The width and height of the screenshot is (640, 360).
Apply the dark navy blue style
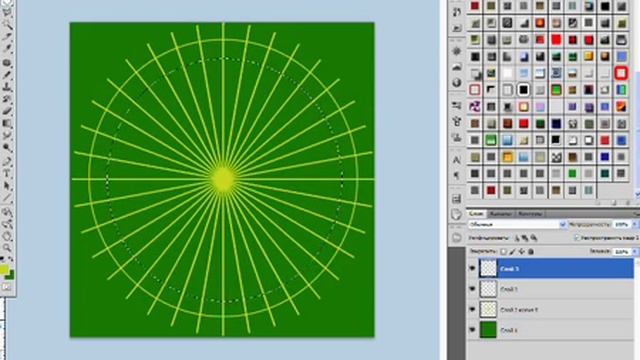[556, 123]
